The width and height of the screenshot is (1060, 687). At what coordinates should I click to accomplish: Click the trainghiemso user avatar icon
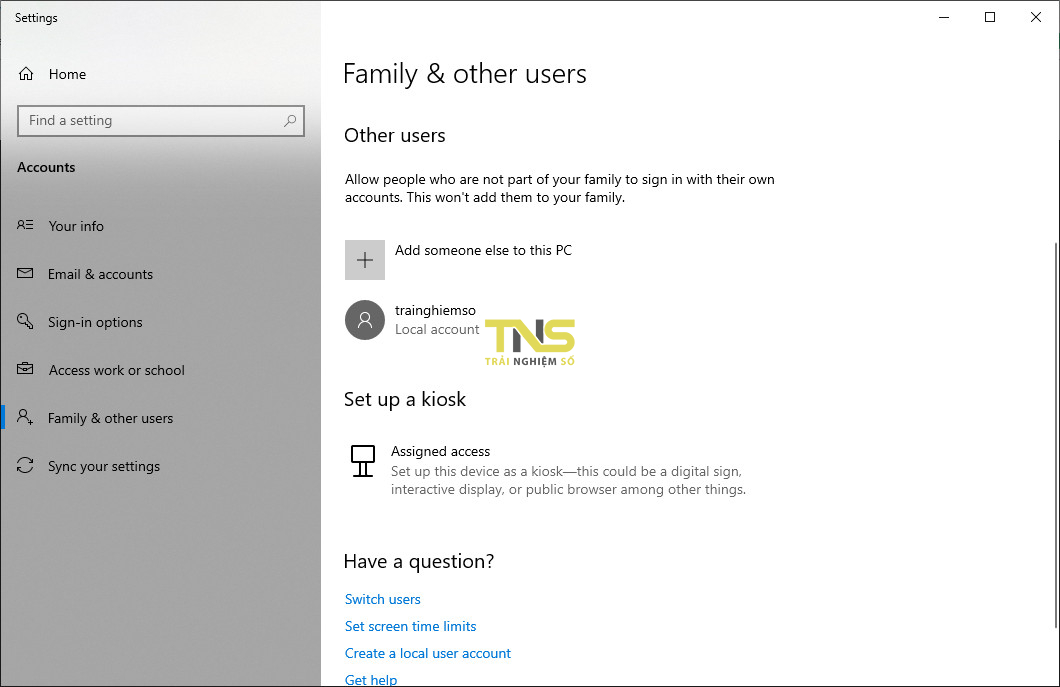click(365, 320)
